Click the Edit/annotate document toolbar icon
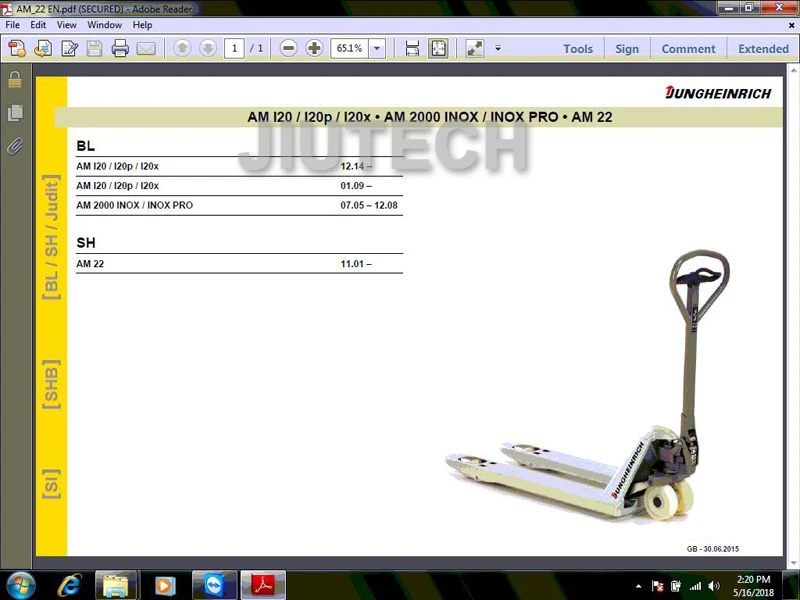The width and height of the screenshot is (800, 600). pos(69,48)
